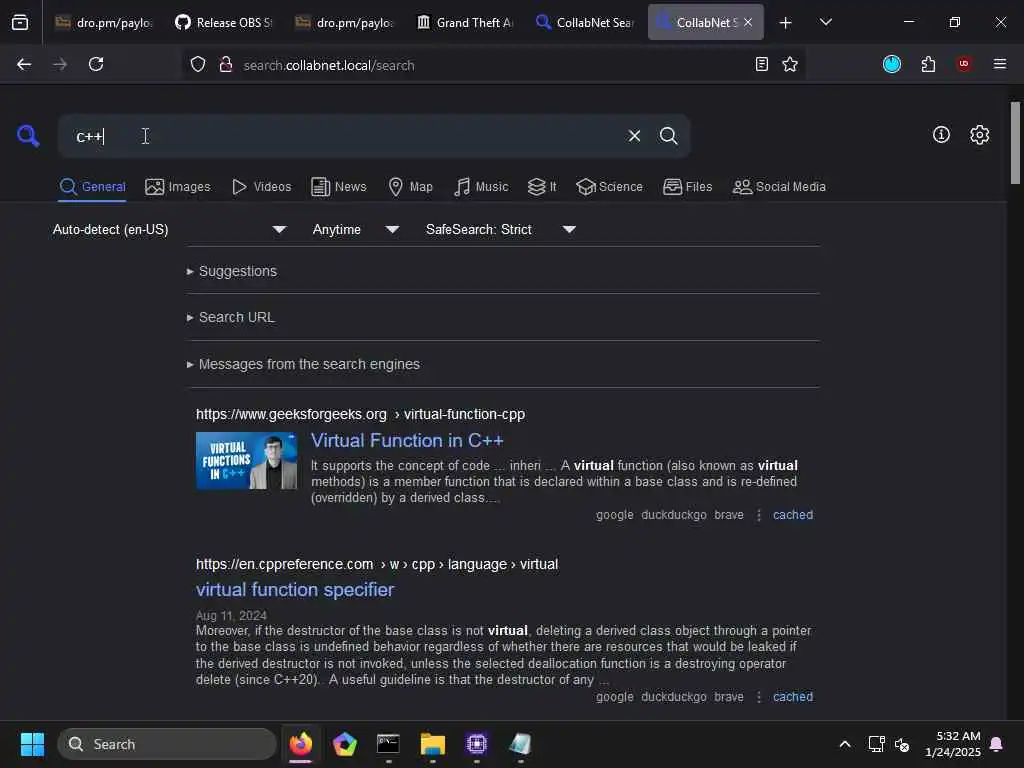The image size is (1024, 768).
Task: Switch to the Map category
Action: pos(410,187)
